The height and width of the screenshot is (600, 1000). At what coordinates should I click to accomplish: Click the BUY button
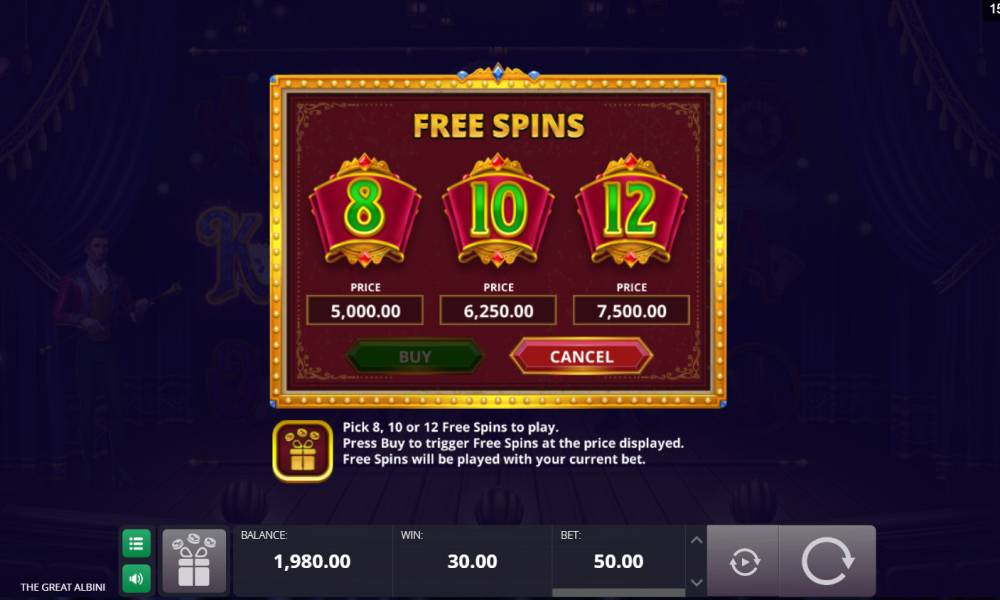tap(415, 356)
